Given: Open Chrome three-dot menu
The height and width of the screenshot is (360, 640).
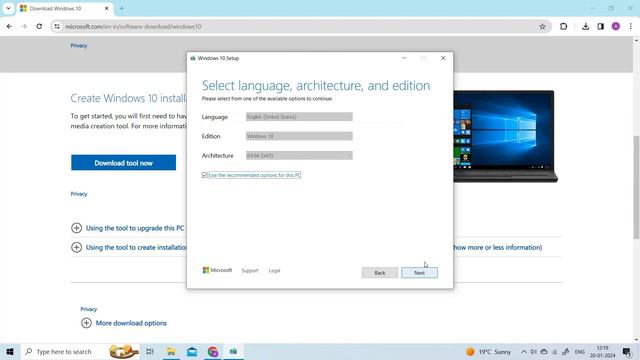Looking at the screenshot, I should coord(631,27).
